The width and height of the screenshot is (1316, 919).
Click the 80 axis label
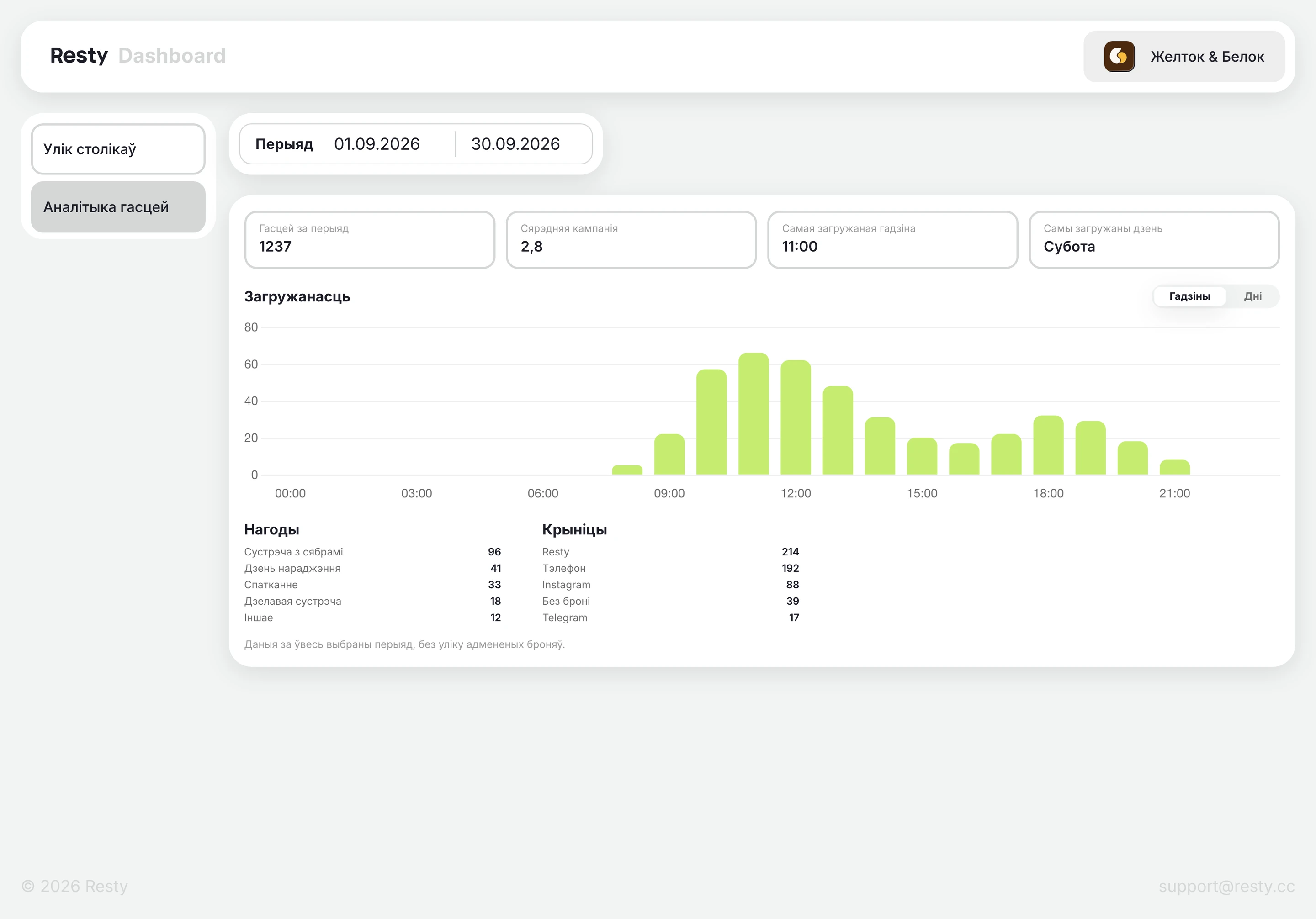pos(251,327)
